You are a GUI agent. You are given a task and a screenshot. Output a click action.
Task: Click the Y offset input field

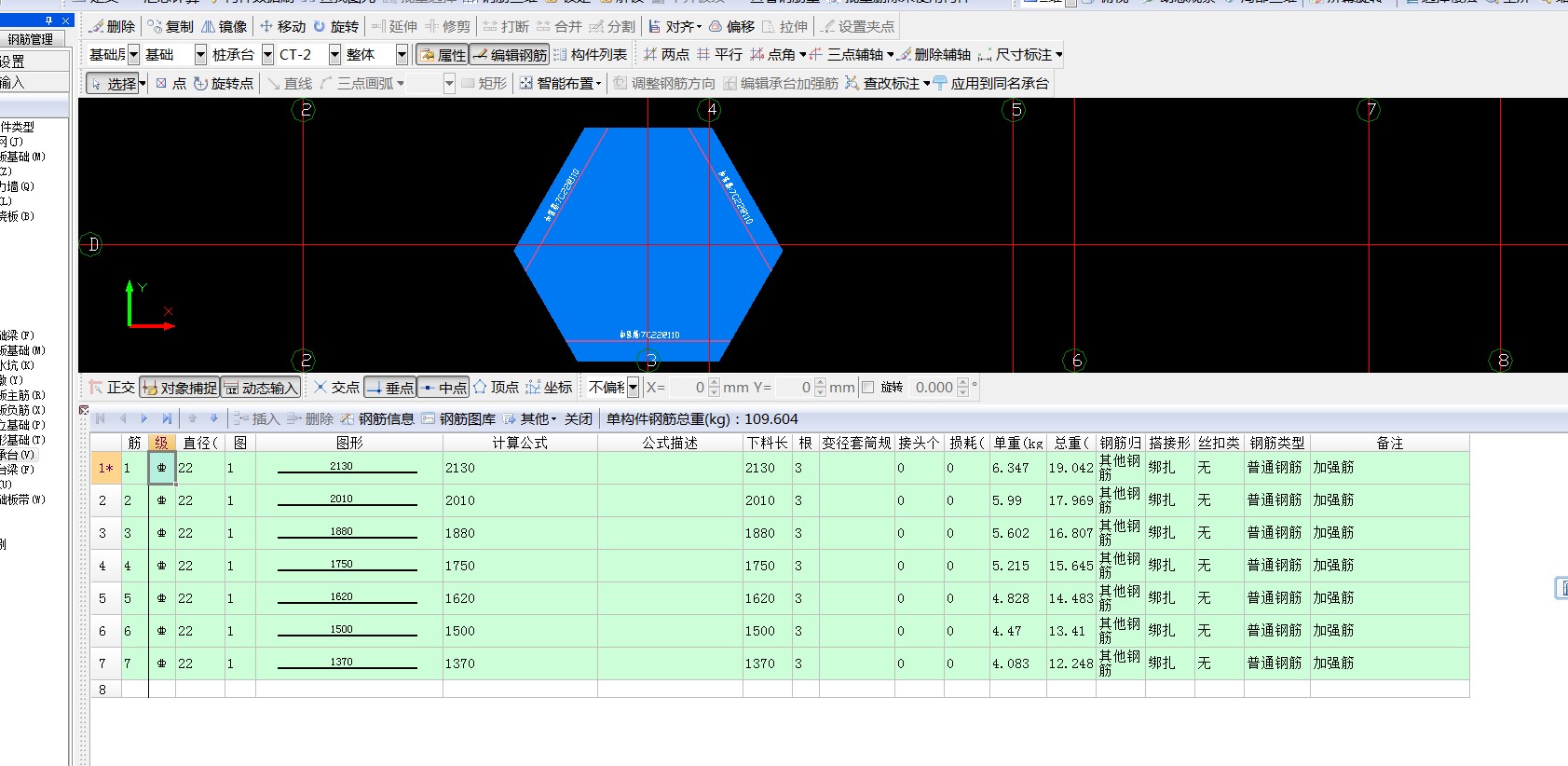click(794, 387)
